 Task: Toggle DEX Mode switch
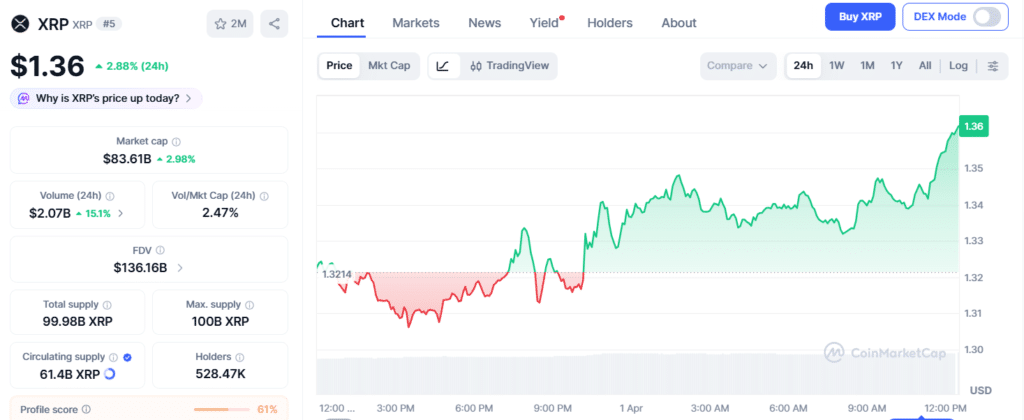[986, 17]
